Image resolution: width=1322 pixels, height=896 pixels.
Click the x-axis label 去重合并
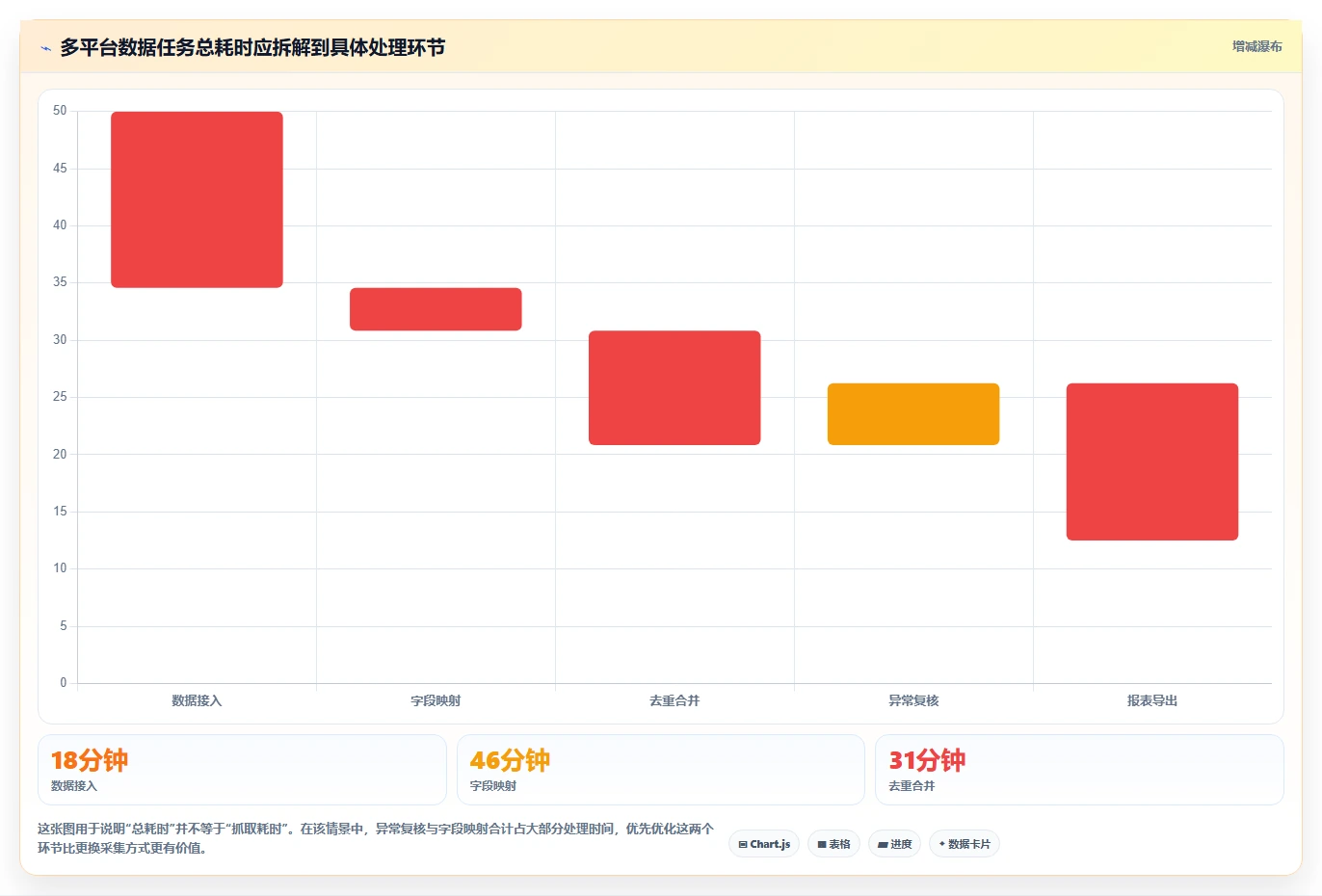pyautogui.click(x=674, y=700)
